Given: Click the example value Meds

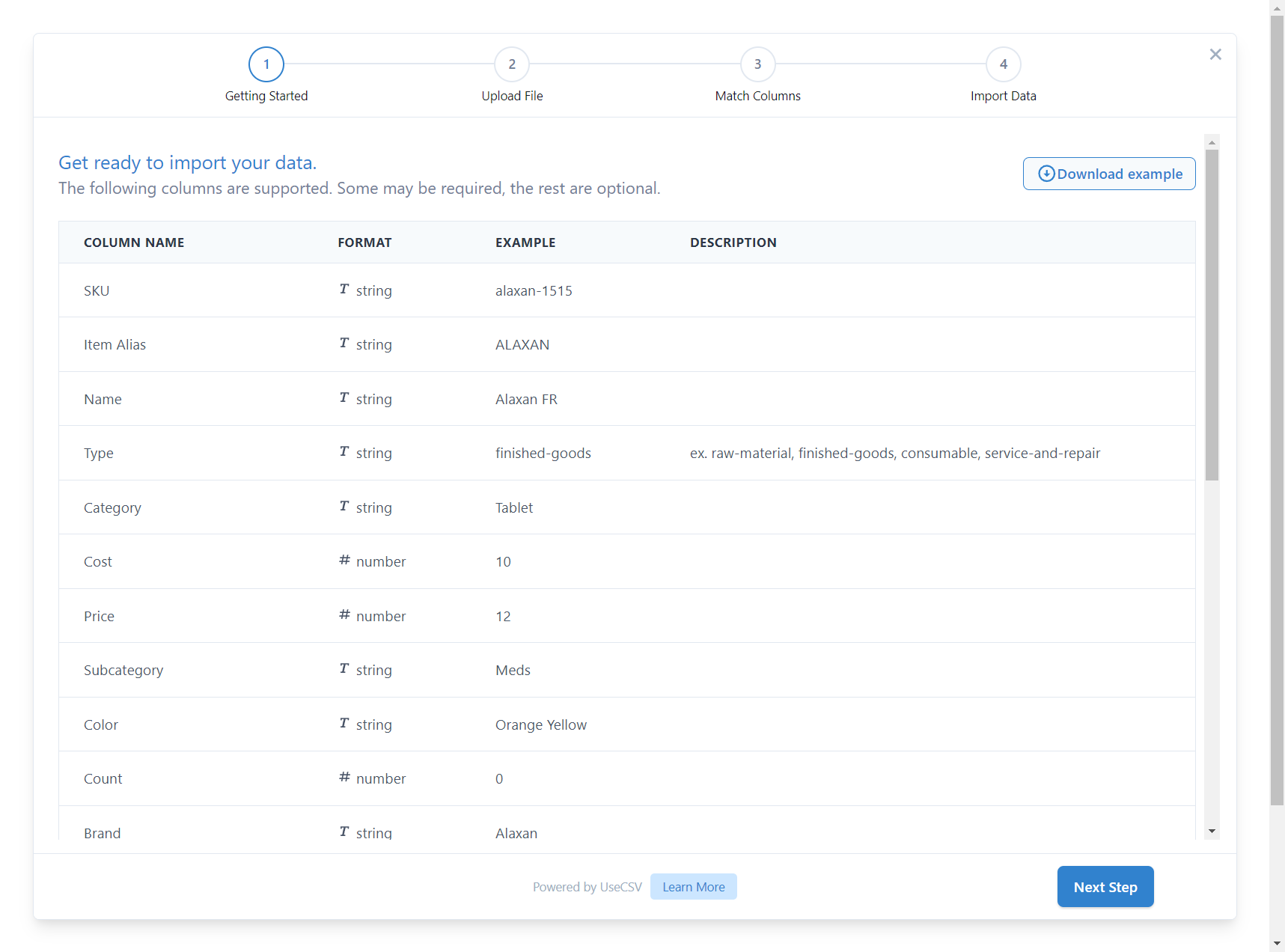Looking at the screenshot, I should (x=513, y=671).
